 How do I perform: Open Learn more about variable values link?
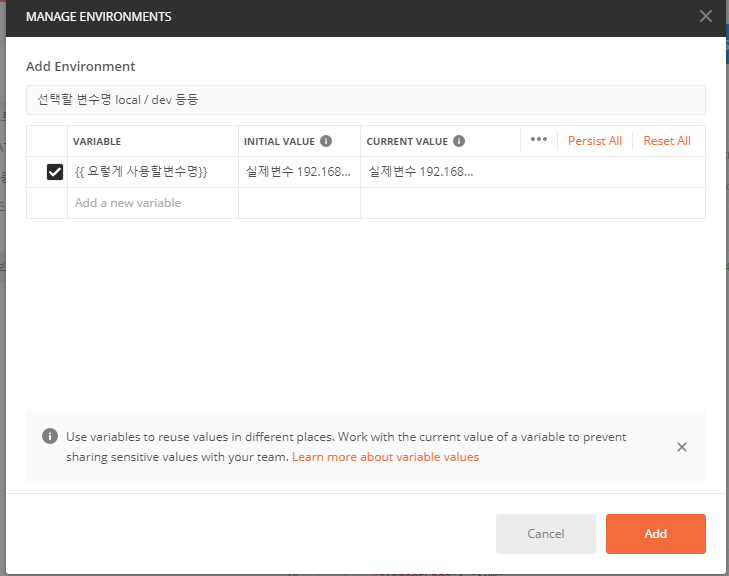click(x=385, y=457)
